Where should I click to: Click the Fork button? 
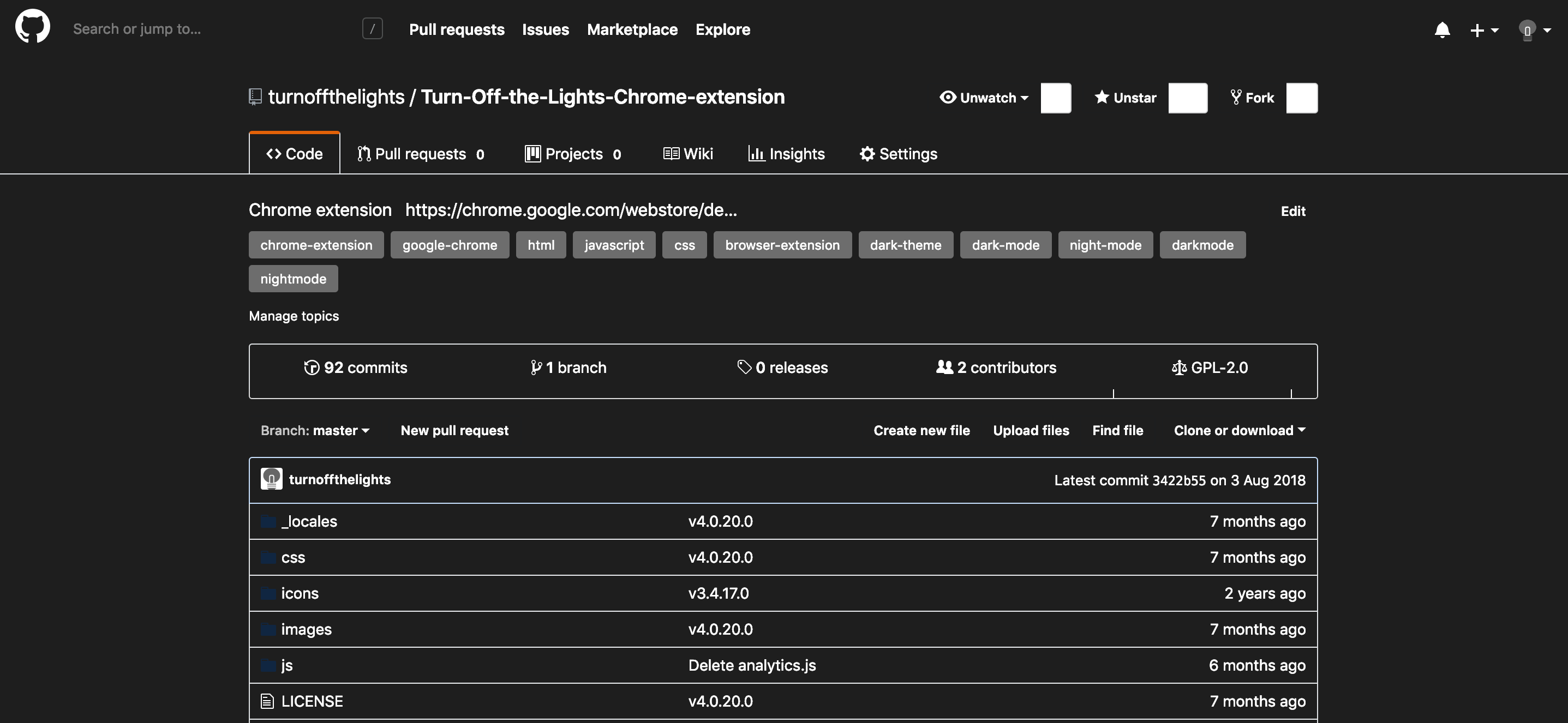tap(1252, 98)
